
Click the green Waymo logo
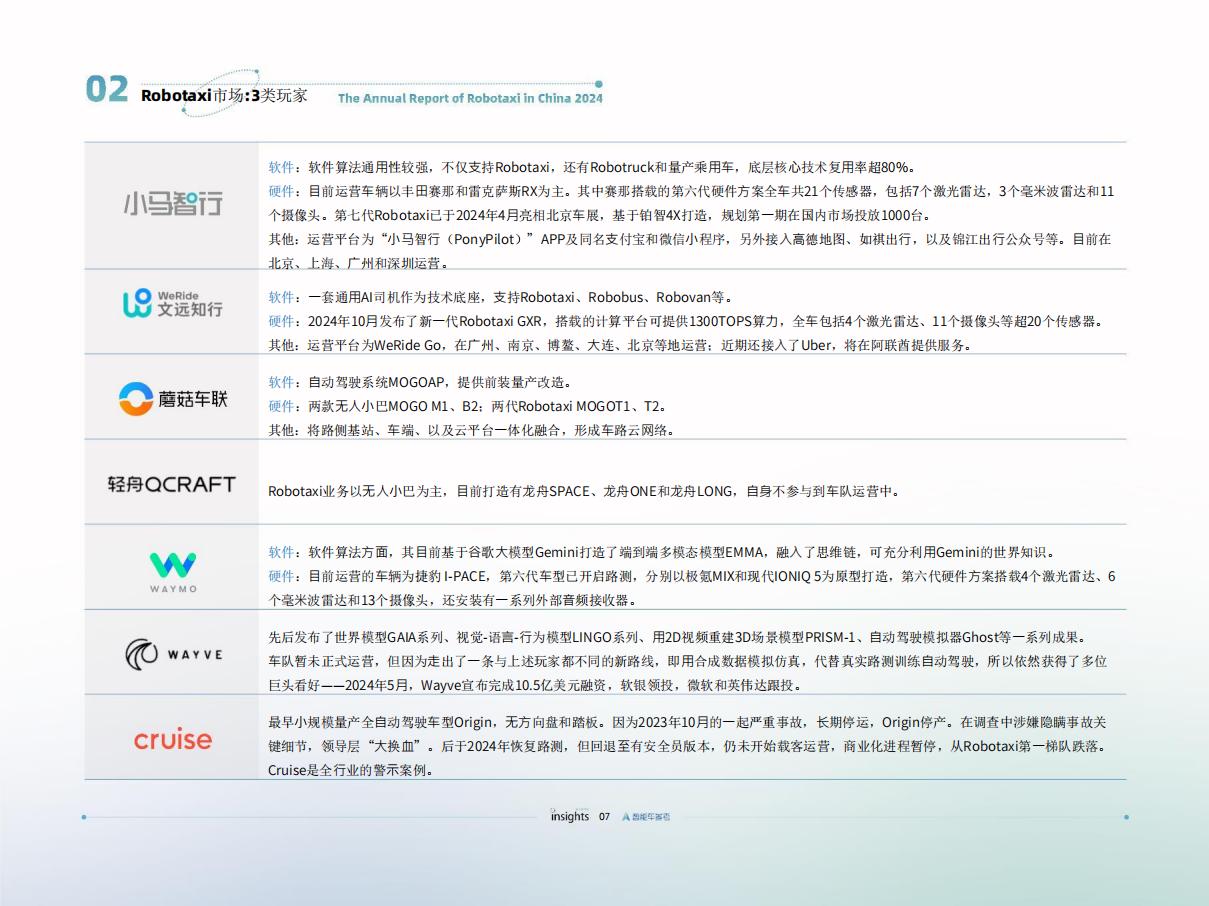173,572
